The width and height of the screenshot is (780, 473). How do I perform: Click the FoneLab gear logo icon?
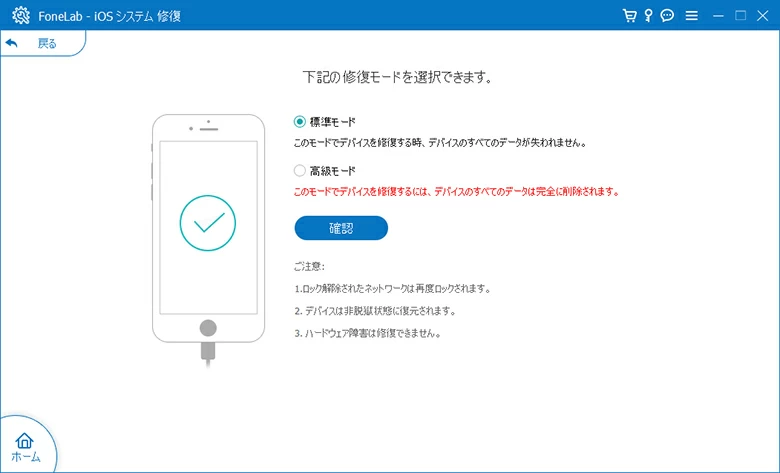pos(21,16)
